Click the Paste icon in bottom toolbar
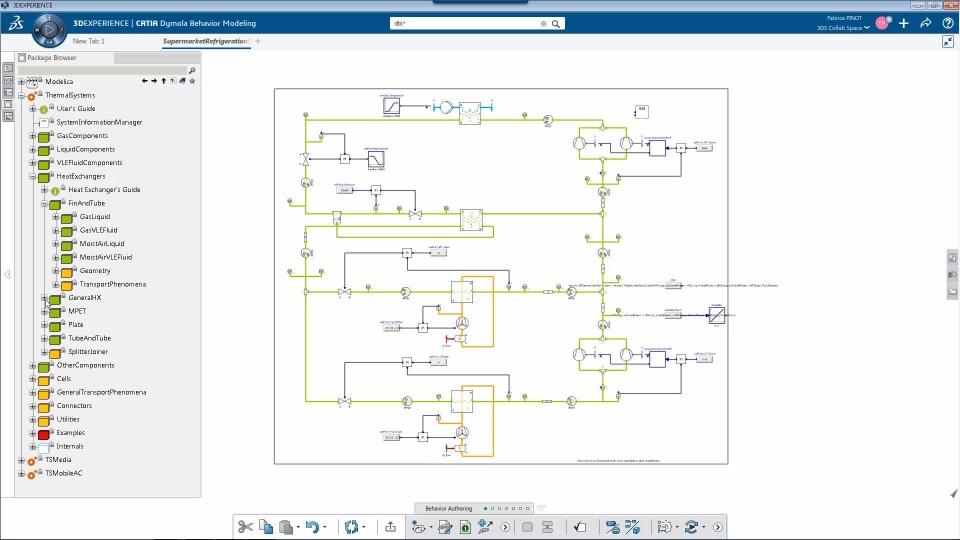Viewport: 960px width, 540px height. point(286,527)
